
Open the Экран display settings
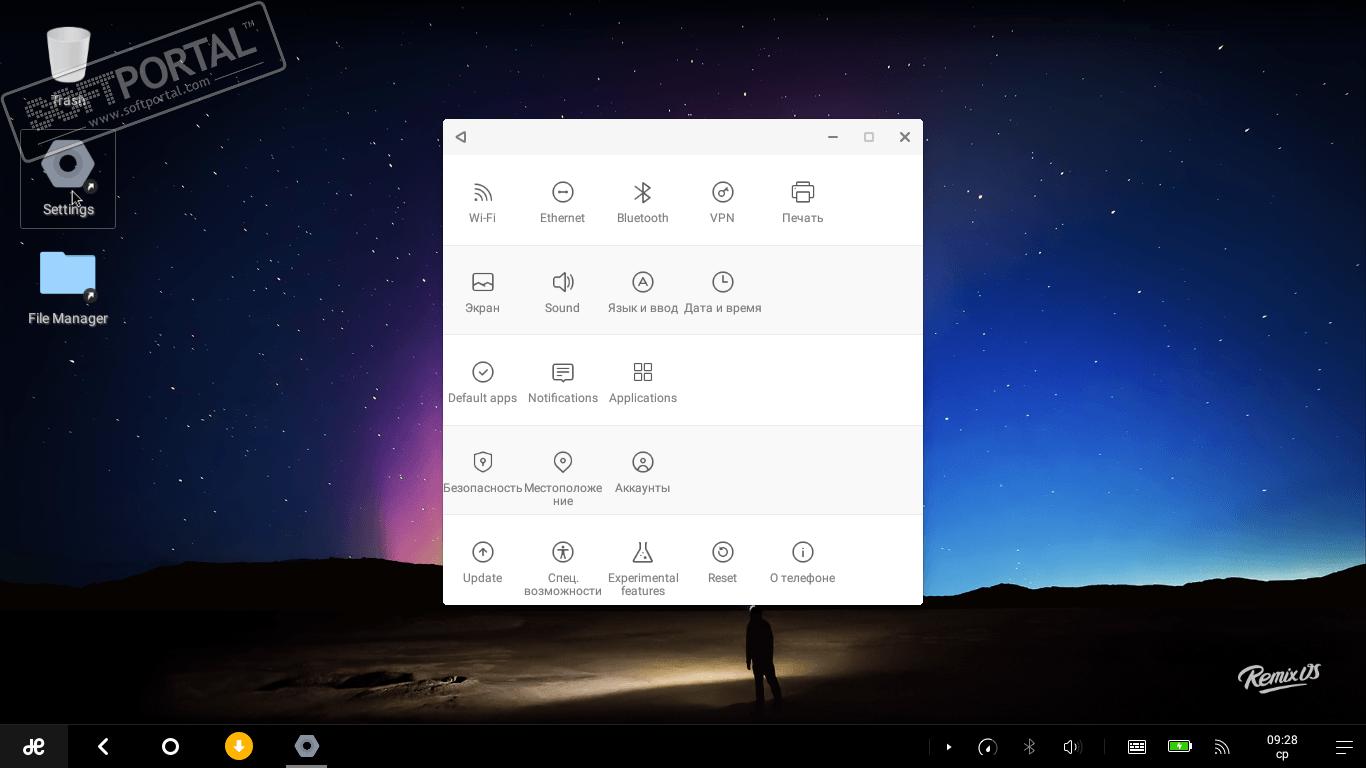[x=482, y=292]
